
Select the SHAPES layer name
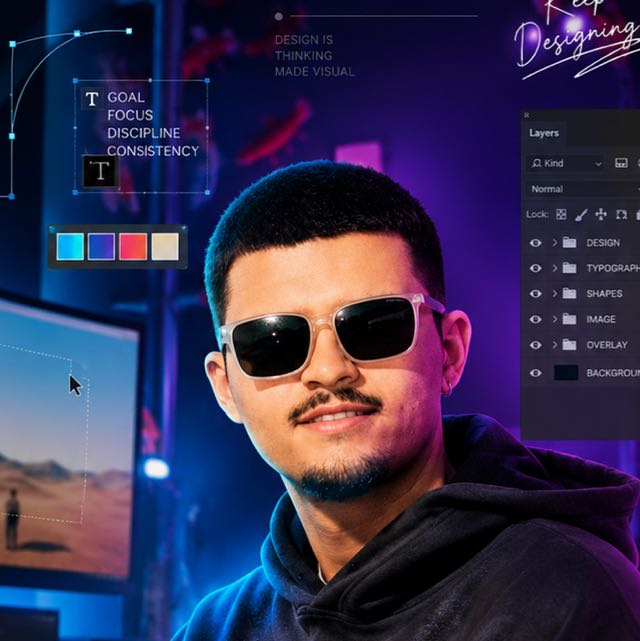click(604, 294)
